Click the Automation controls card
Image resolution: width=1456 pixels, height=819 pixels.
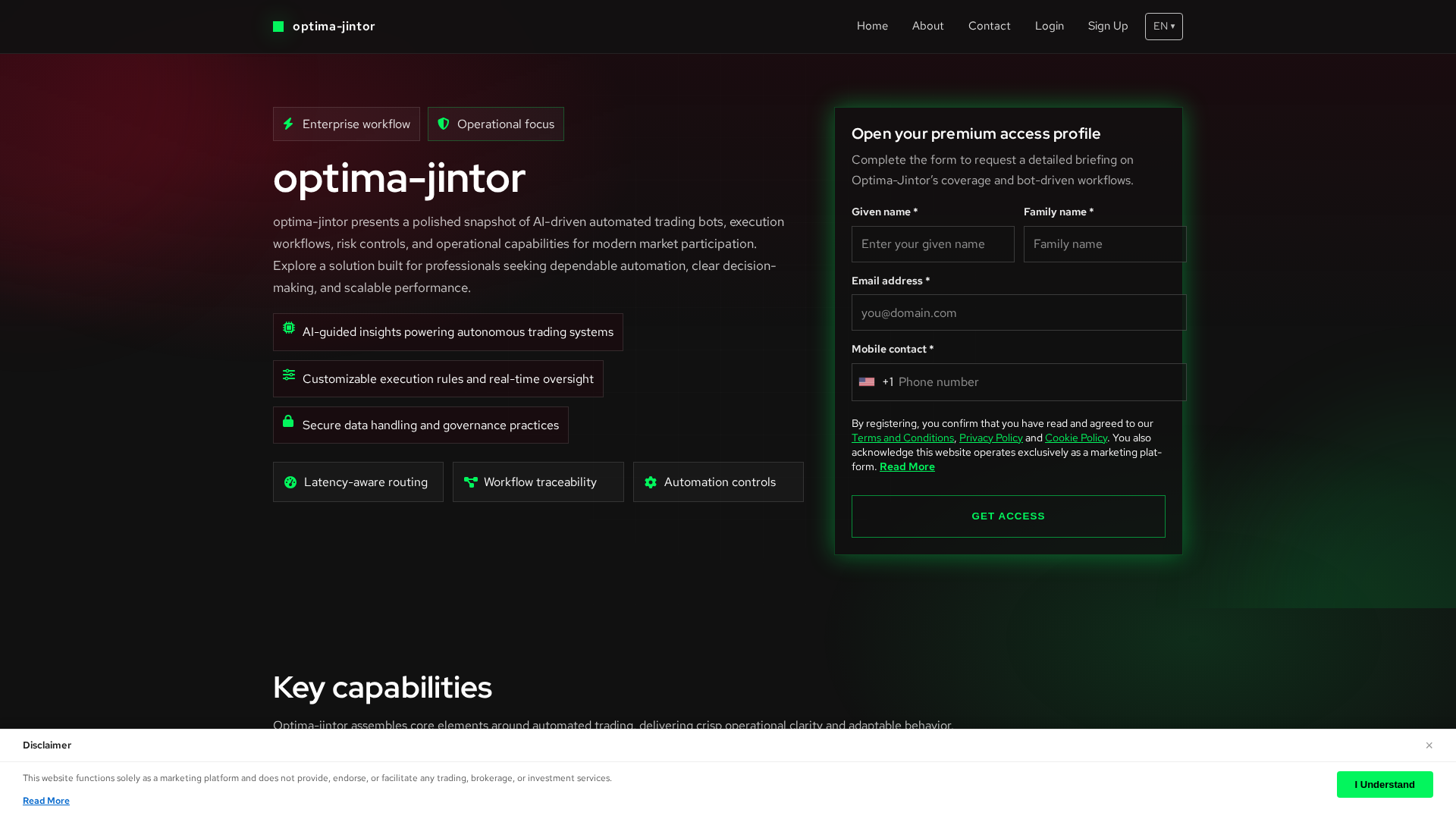[x=718, y=482]
